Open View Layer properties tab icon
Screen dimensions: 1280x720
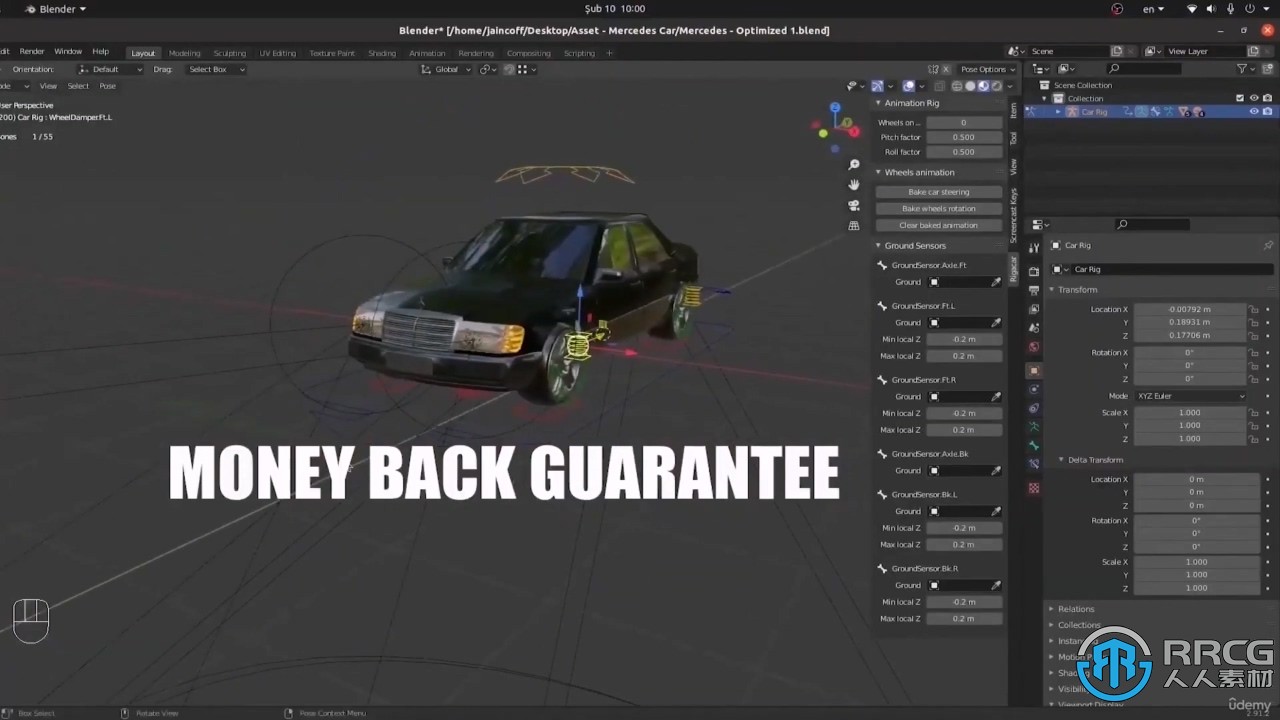pyautogui.click(x=1034, y=309)
